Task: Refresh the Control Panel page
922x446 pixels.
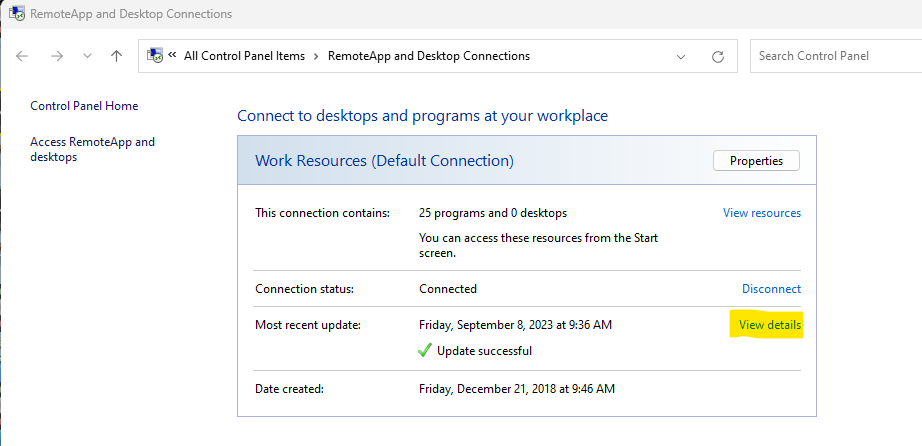Action: [x=717, y=56]
